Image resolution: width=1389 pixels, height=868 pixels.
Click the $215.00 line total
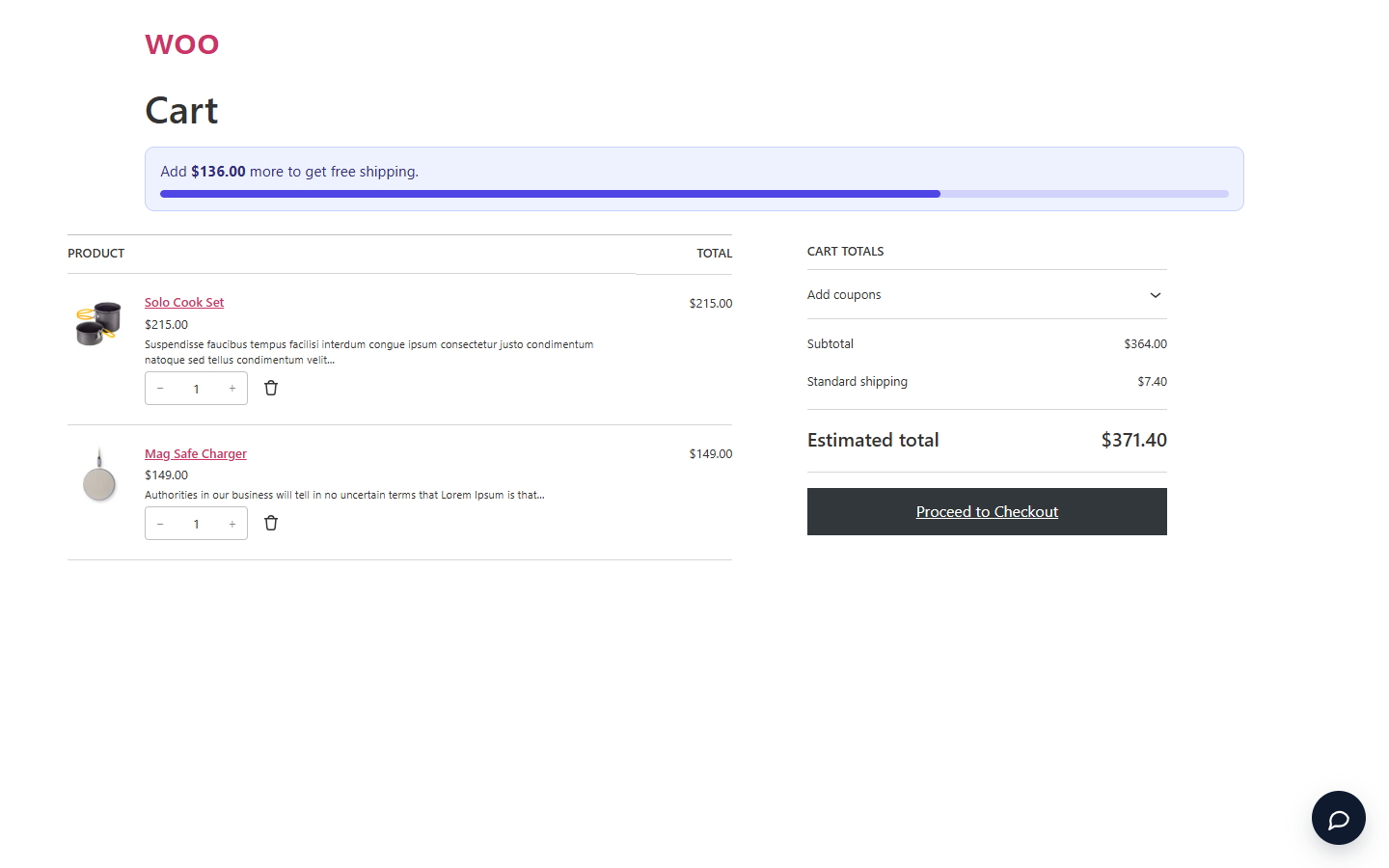pyautogui.click(x=711, y=304)
